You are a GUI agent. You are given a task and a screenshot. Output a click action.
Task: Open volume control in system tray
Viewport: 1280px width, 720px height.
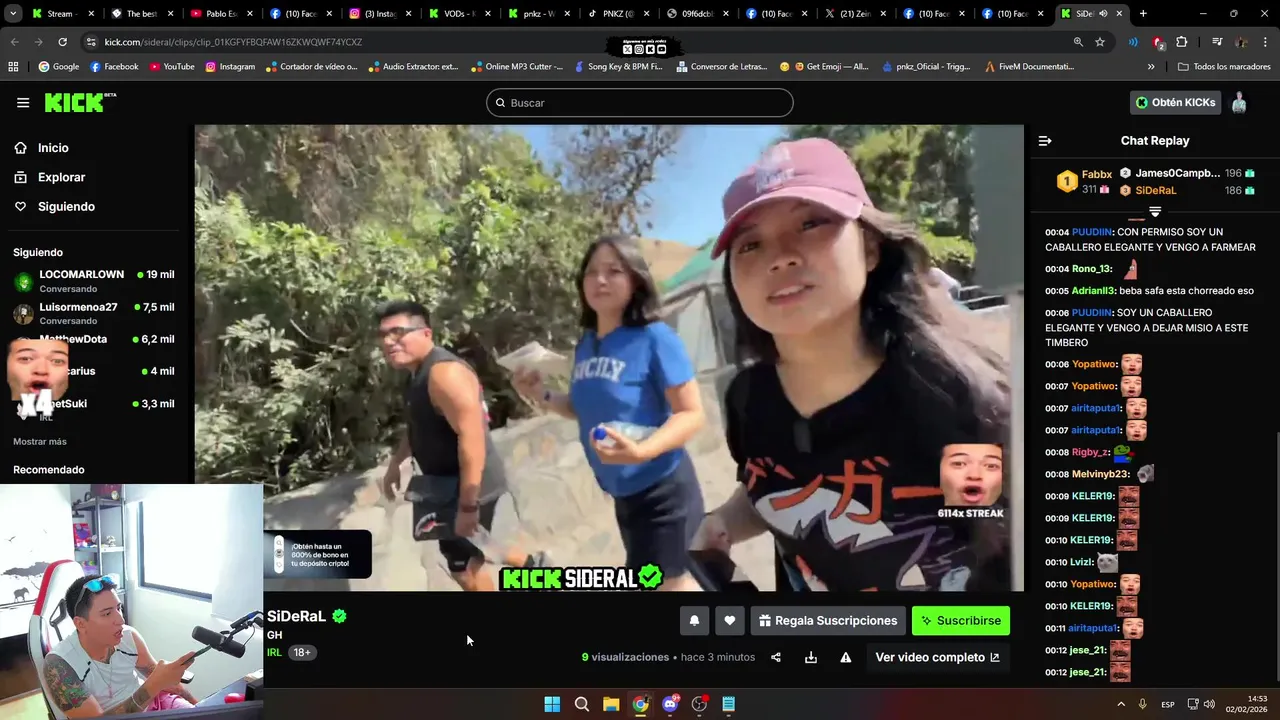coord(1209,704)
